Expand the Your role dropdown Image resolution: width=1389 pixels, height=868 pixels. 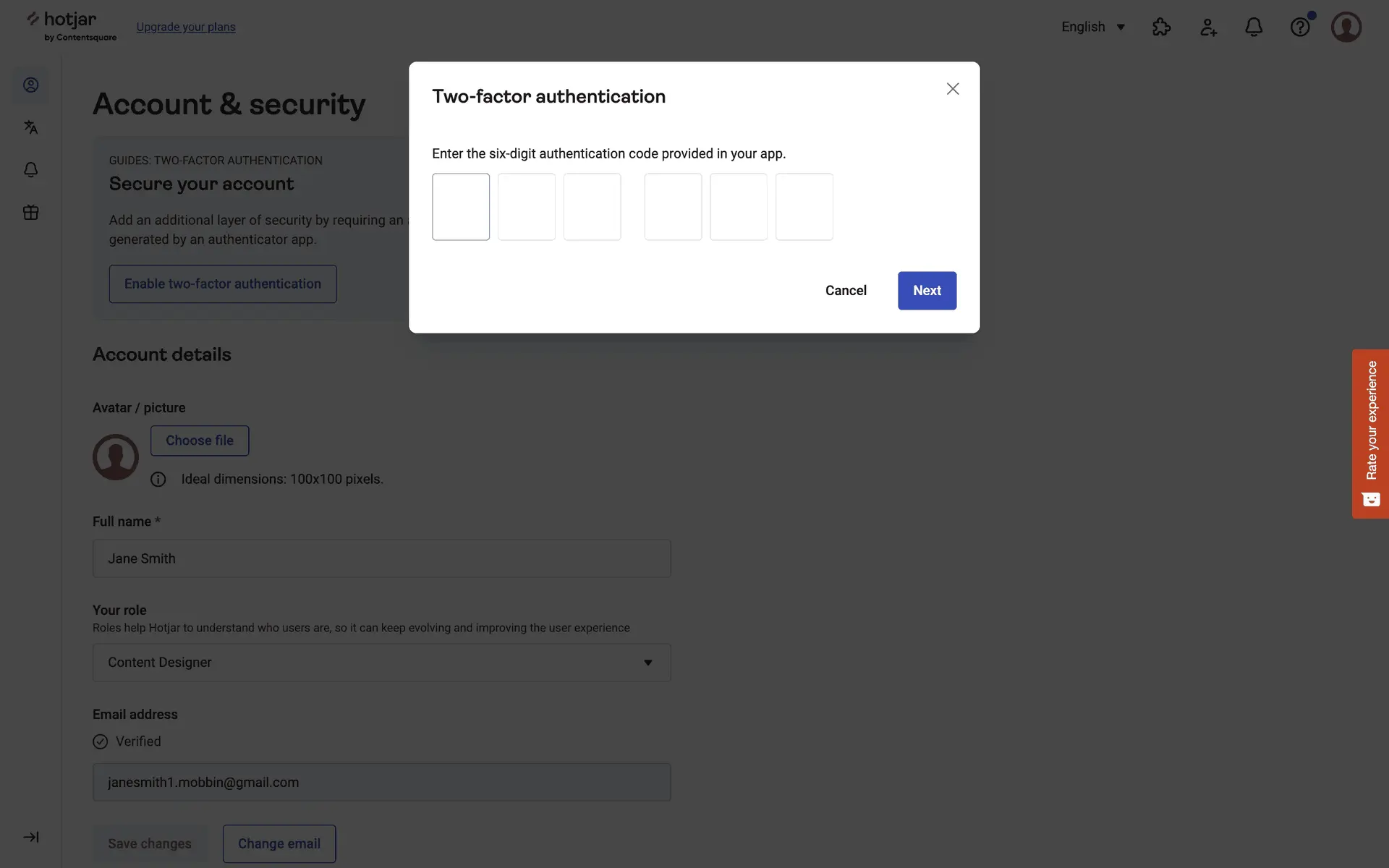(381, 663)
